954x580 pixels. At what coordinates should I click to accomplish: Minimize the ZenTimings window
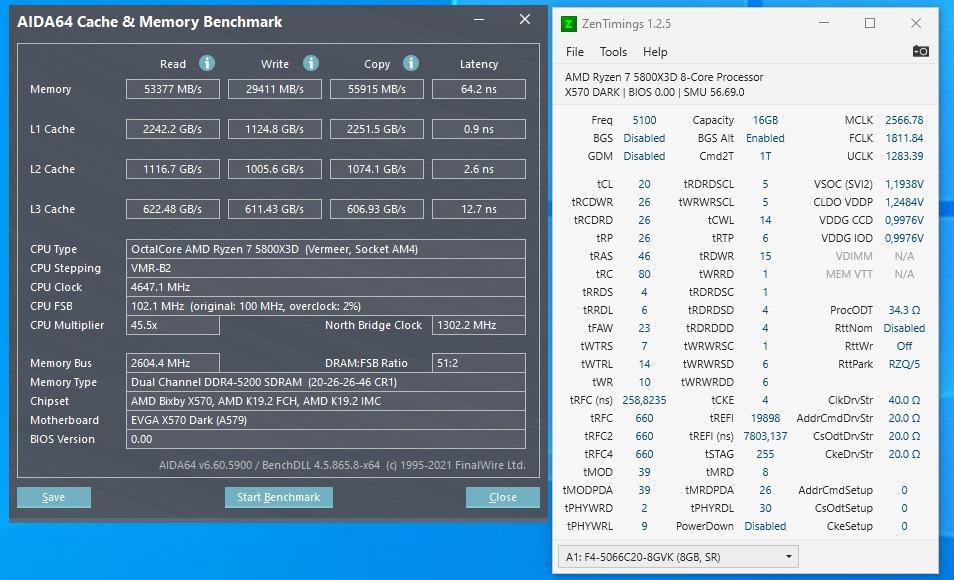pos(824,23)
